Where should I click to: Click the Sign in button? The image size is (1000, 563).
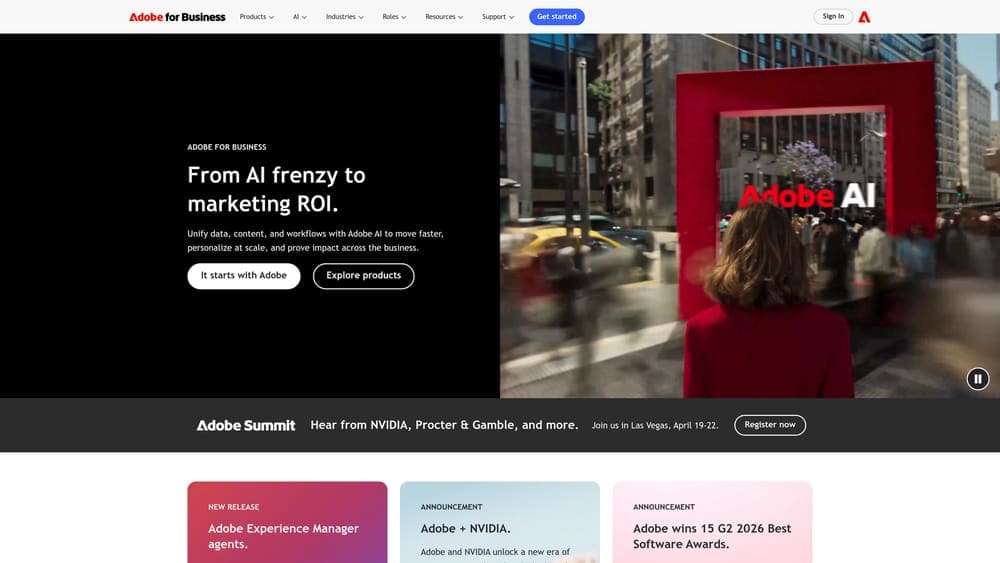pos(833,17)
